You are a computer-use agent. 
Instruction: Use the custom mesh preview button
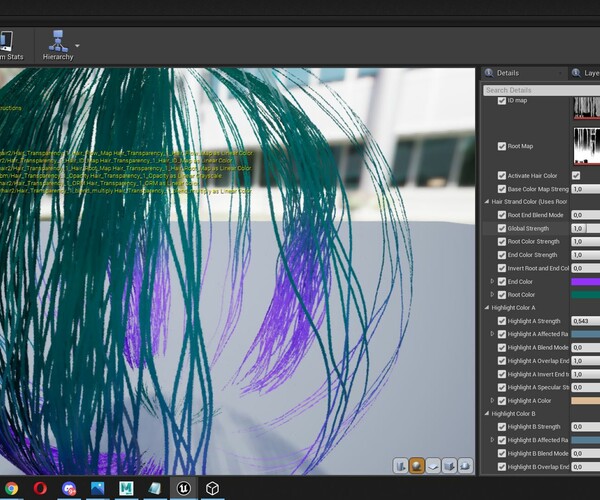[x=465, y=466]
